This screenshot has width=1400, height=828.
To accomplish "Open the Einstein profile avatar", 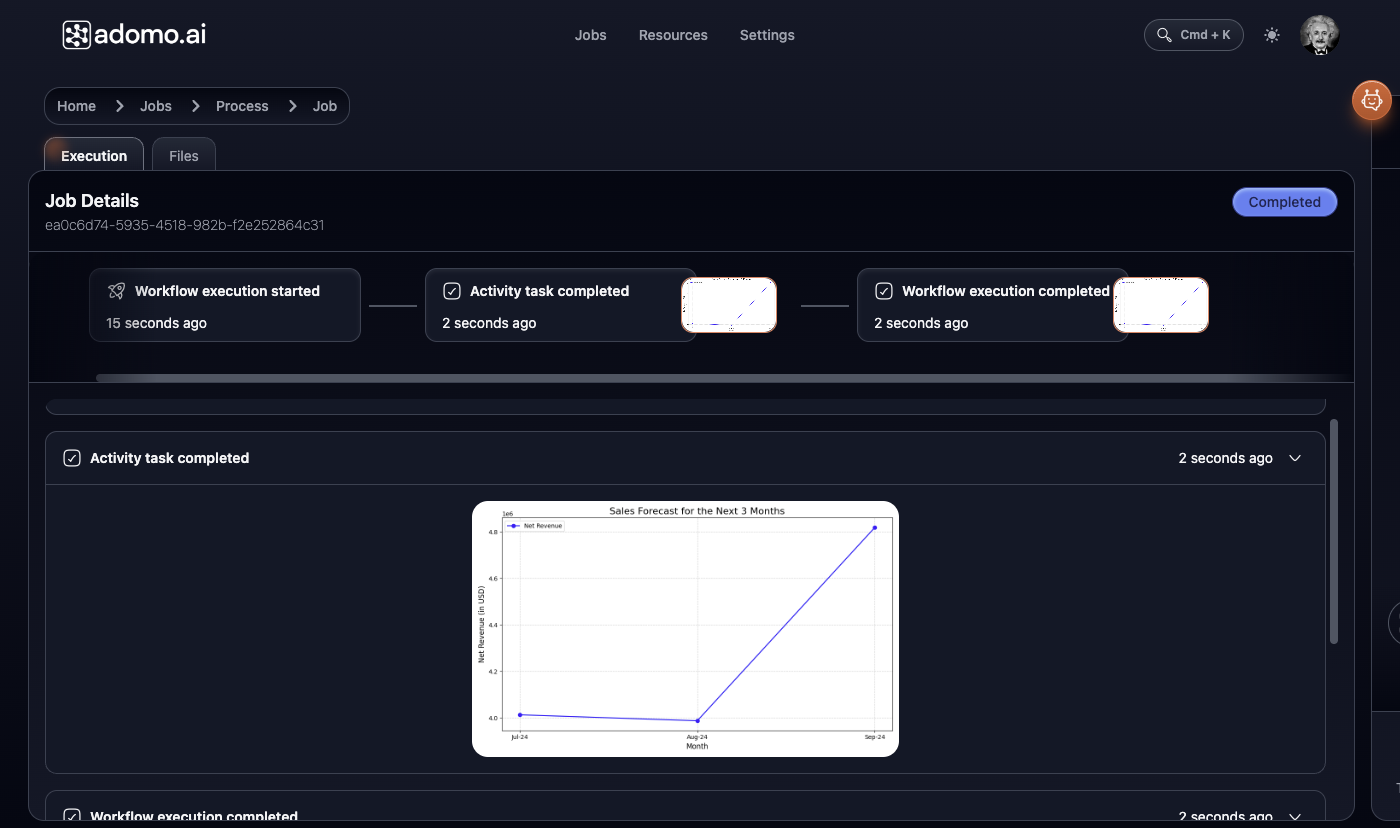I will click(1320, 34).
